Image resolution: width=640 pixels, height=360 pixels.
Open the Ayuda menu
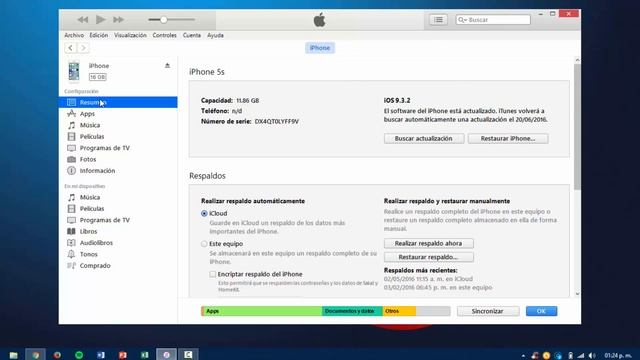click(x=215, y=36)
